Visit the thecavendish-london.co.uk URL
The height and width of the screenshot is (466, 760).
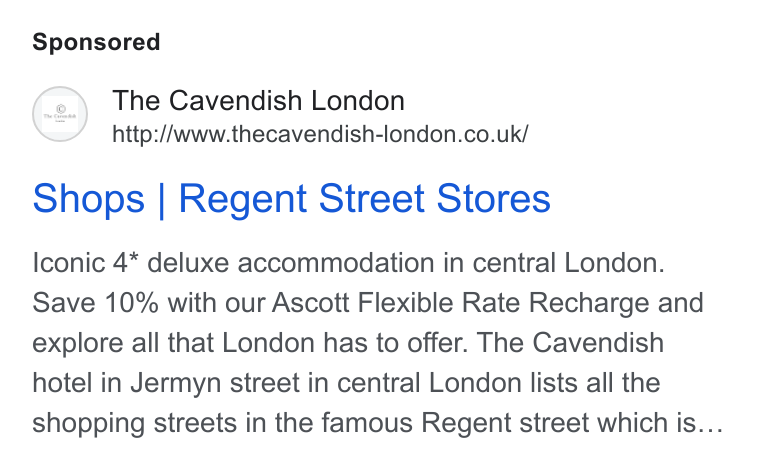pos(320,134)
